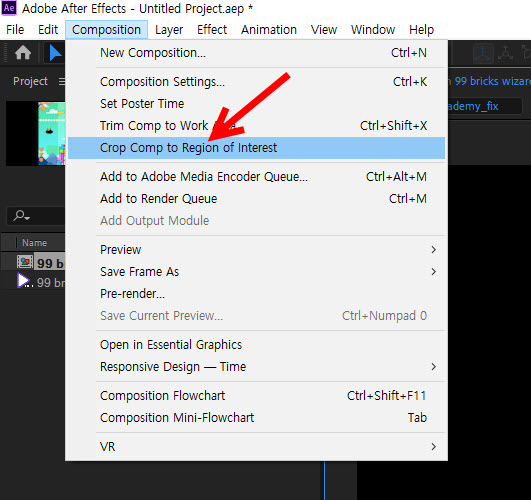Click the Project panel tab
The width and height of the screenshot is (531, 500).
pyautogui.click(x=30, y=81)
